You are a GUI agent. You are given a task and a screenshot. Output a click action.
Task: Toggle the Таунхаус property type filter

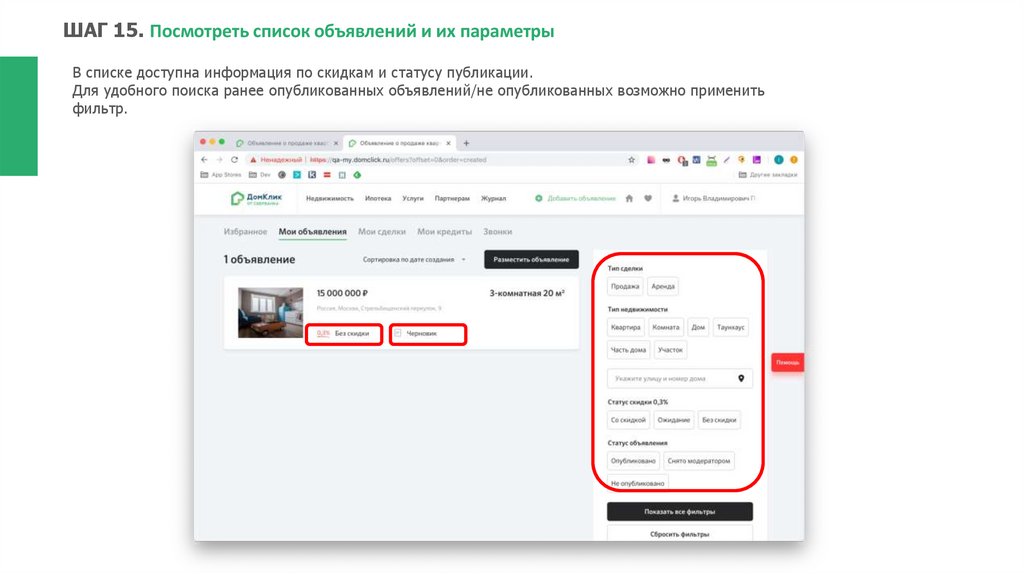(x=730, y=328)
